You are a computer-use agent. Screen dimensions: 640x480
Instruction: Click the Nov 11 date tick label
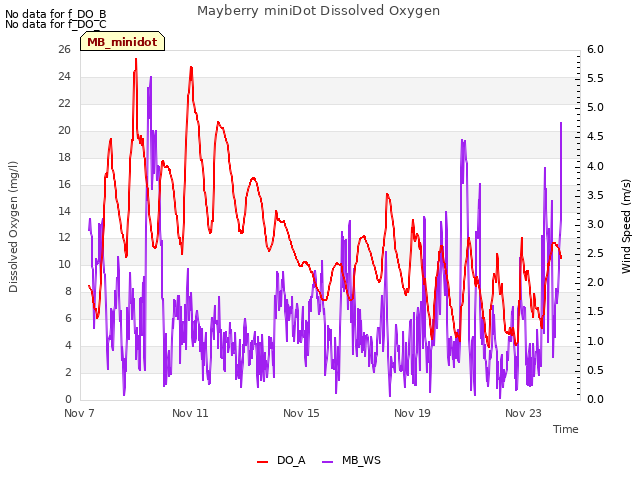(190, 413)
